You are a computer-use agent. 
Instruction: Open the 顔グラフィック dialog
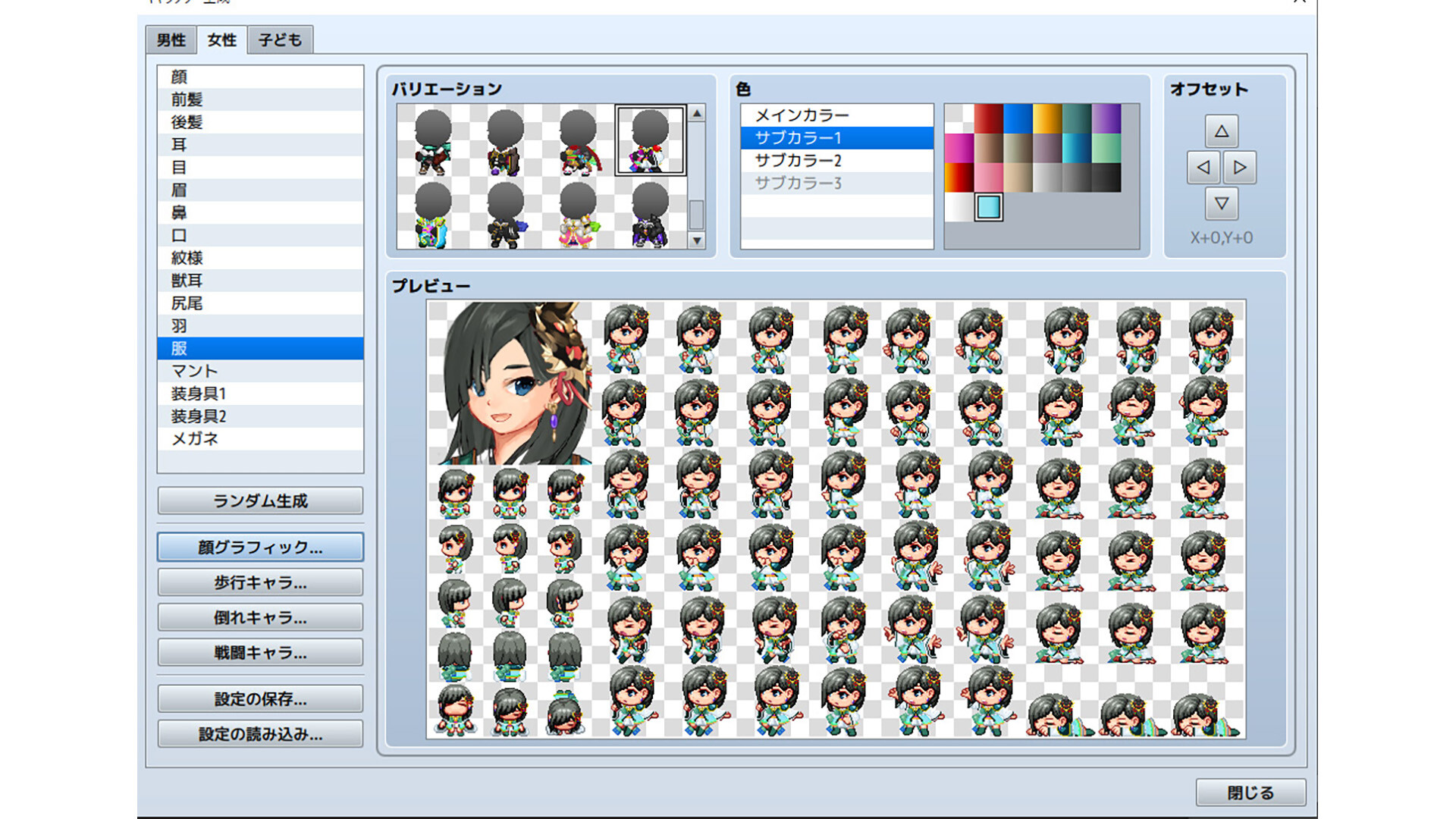click(x=259, y=547)
